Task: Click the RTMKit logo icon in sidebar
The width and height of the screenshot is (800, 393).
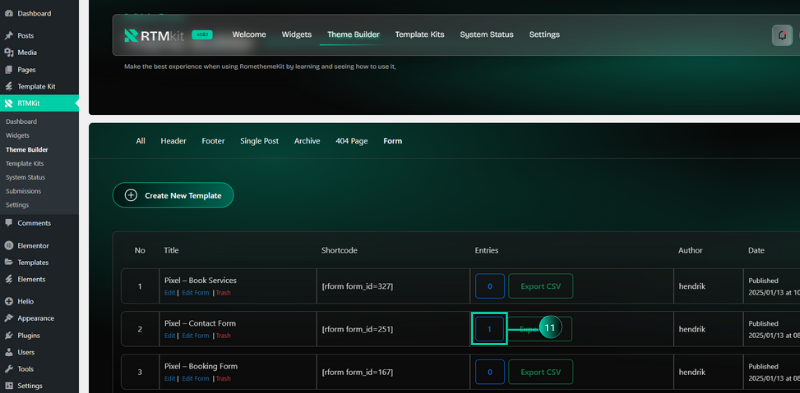Action: click(9, 104)
